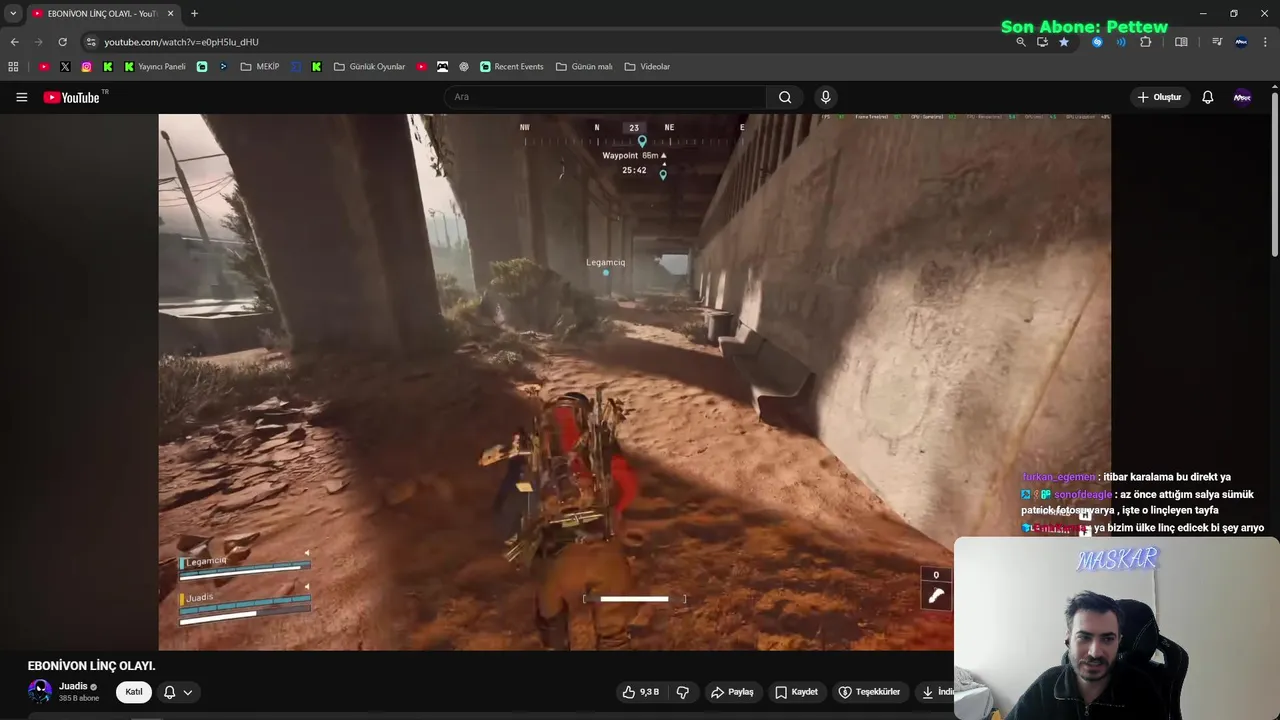Open the apps grid in bookmarks bar

click(13, 67)
